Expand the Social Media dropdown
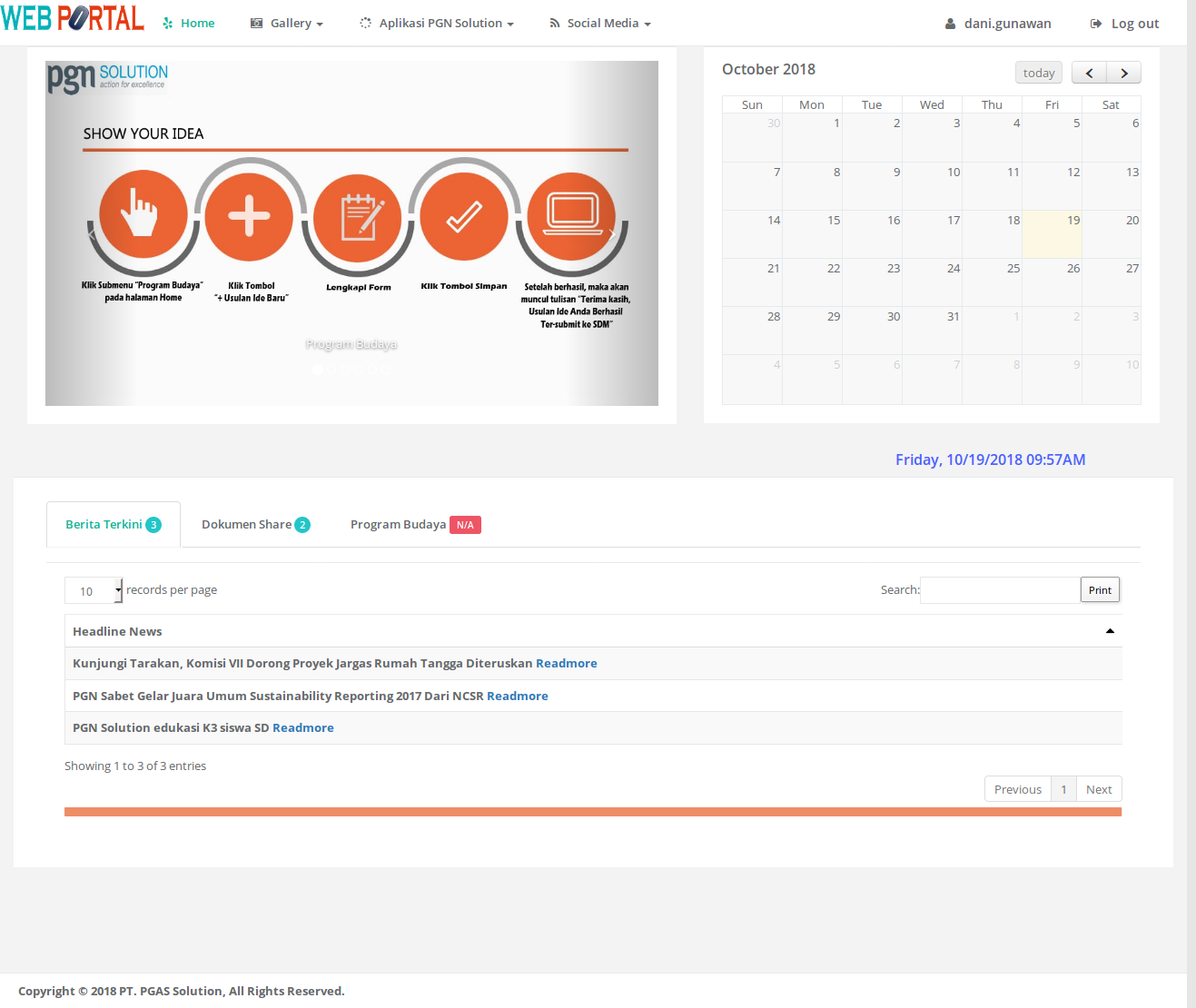 coord(600,24)
